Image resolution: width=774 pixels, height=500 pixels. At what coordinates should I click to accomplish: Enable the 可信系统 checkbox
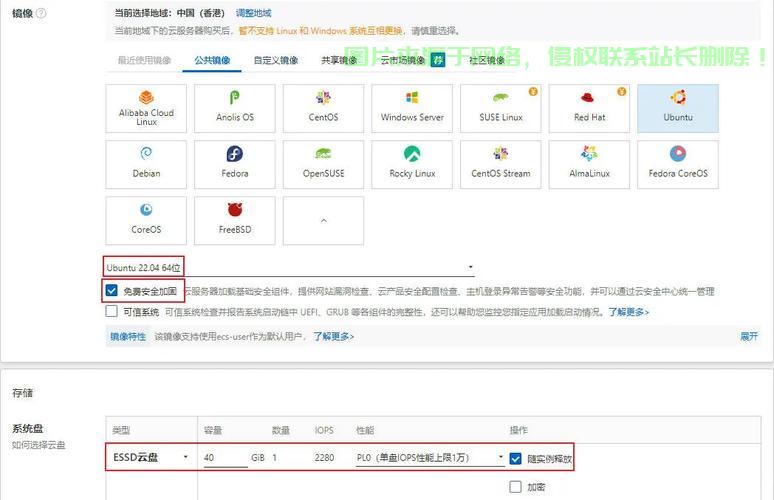pos(112,311)
